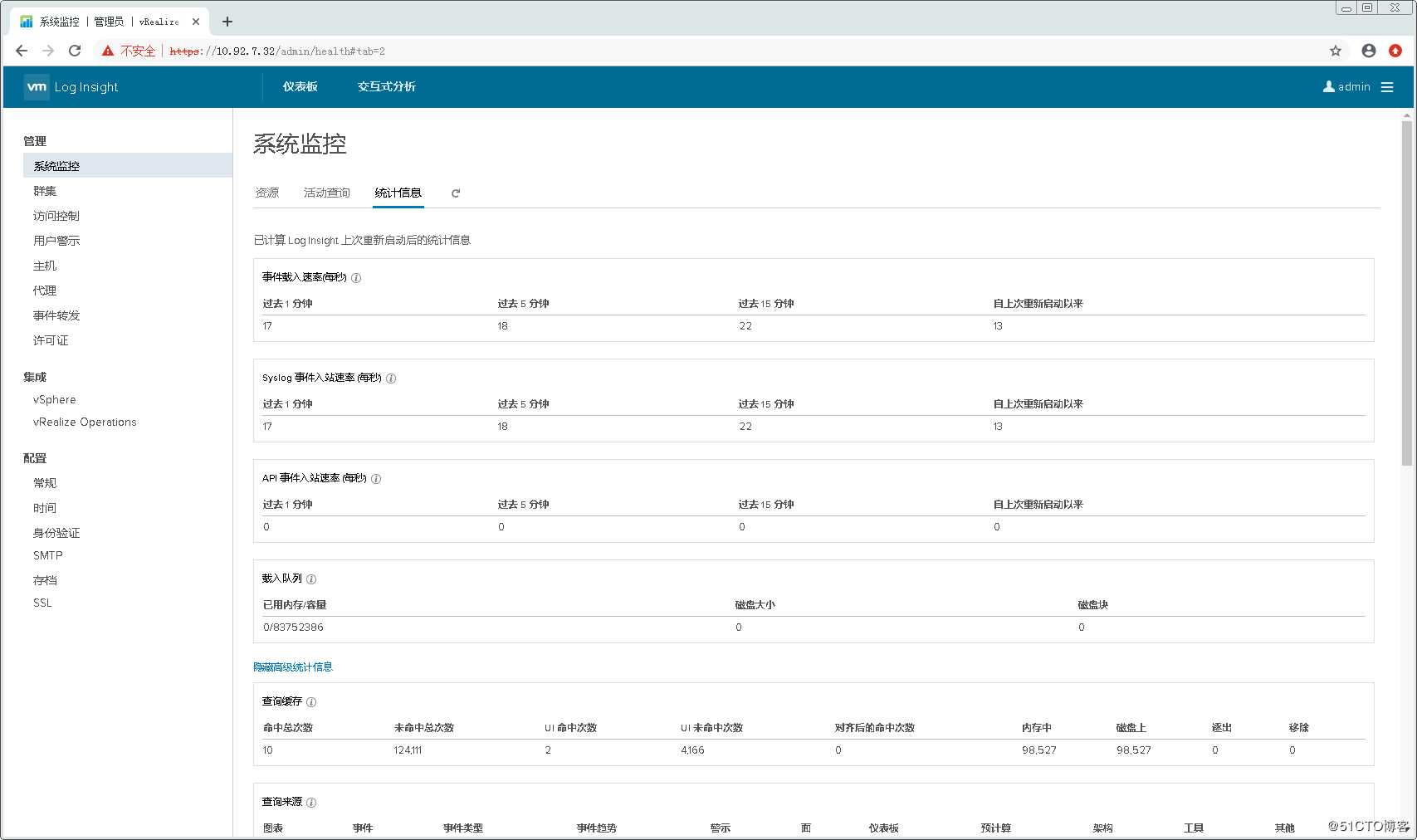
Task: Open 群集 in sidebar
Action: pos(45,191)
